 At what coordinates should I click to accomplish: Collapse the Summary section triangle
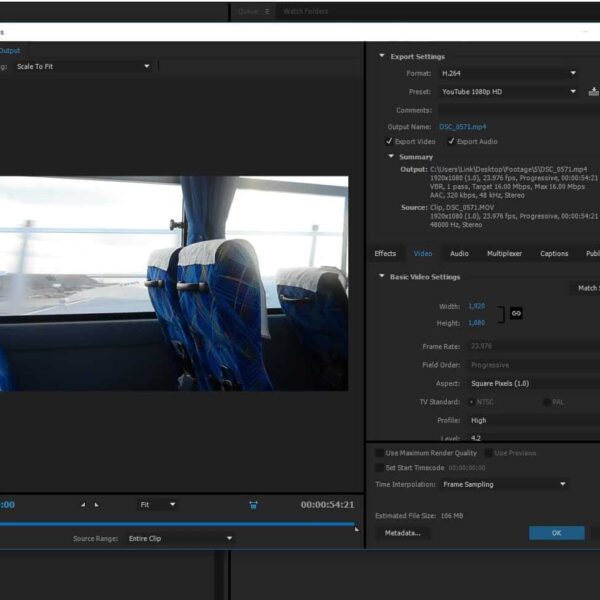pyautogui.click(x=391, y=157)
